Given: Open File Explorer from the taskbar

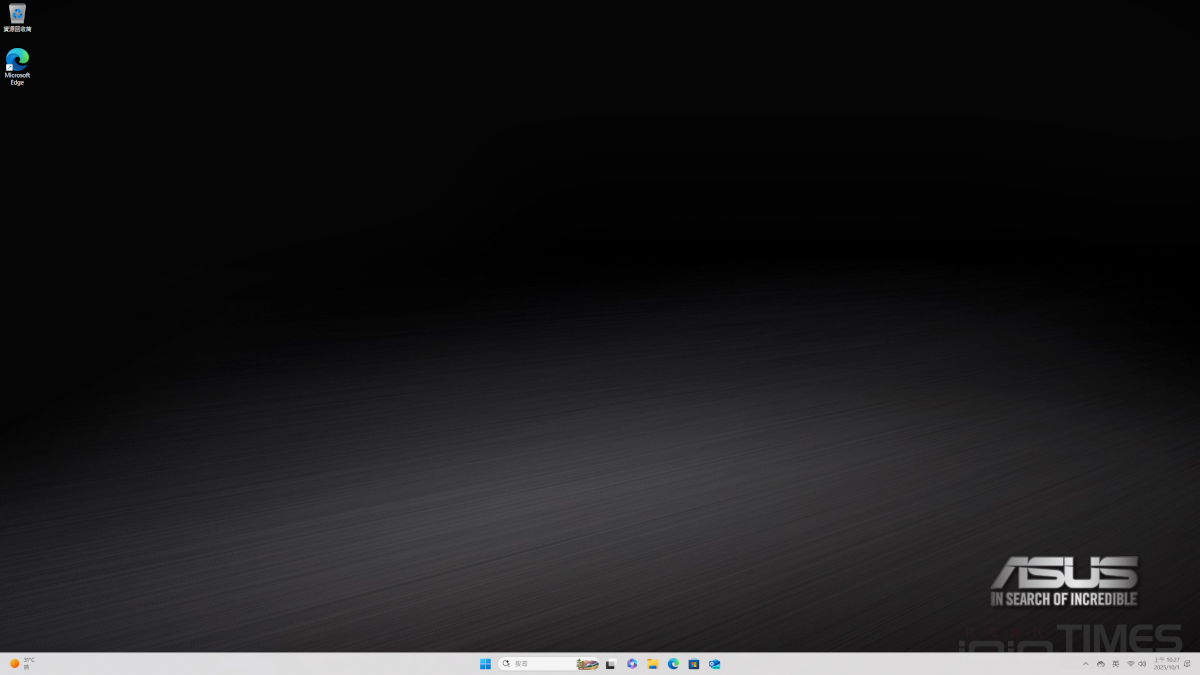Looking at the screenshot, I should coord(652,664).
